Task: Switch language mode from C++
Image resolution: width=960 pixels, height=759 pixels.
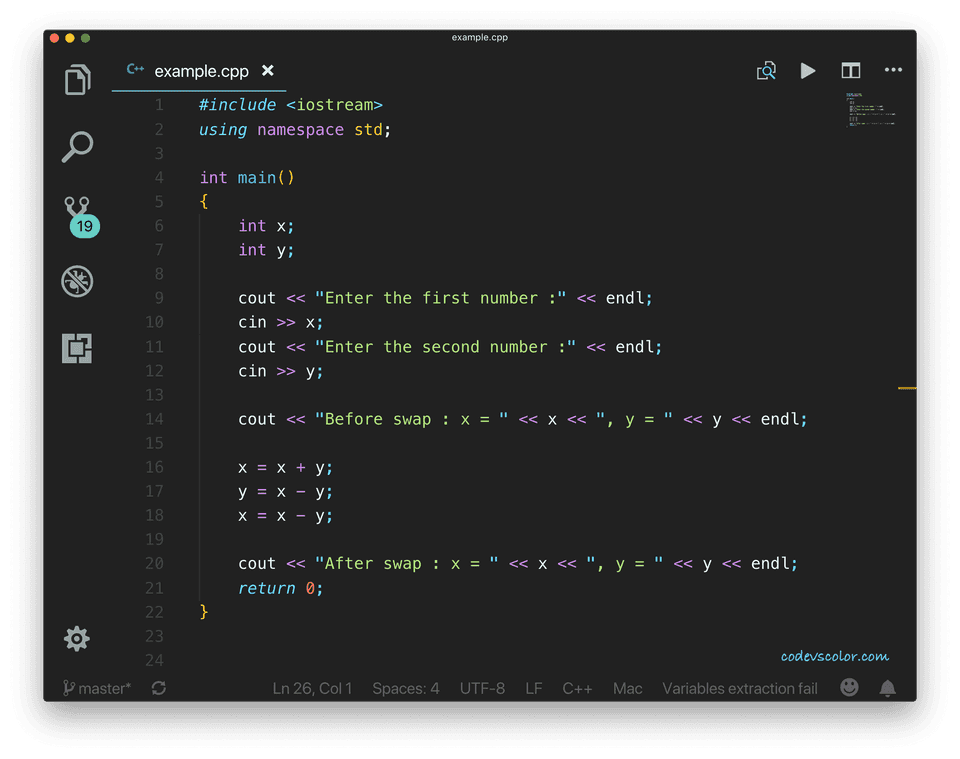Action: [577, 688]
